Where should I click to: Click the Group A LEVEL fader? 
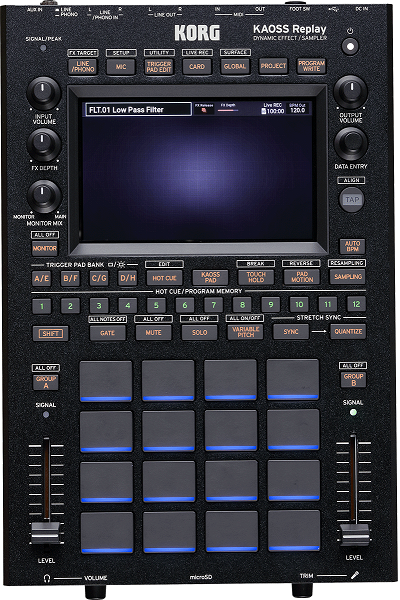point(46,533)
